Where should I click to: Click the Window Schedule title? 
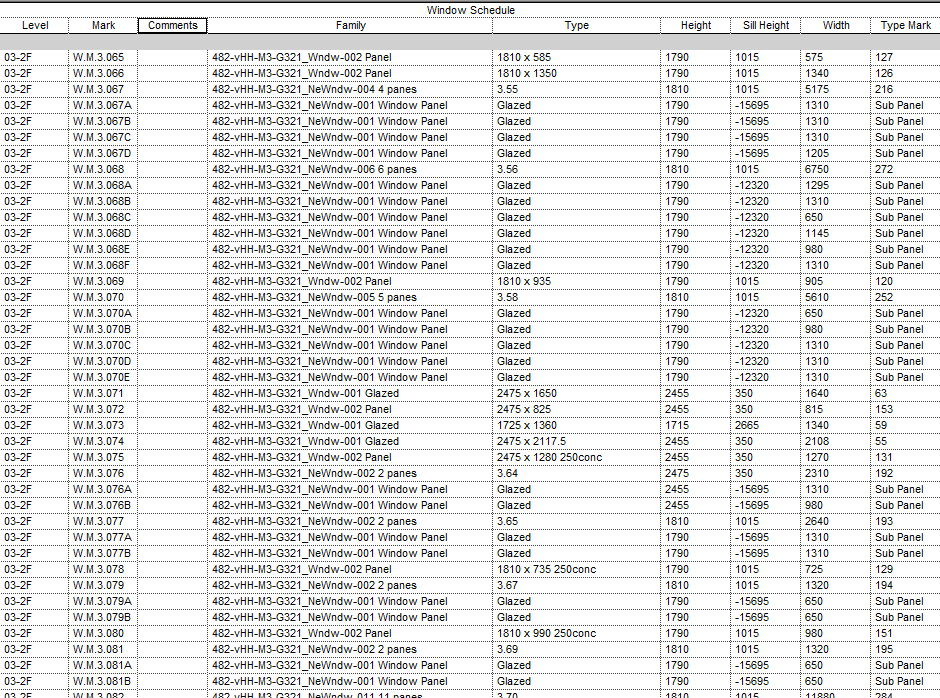pos(471,10)
